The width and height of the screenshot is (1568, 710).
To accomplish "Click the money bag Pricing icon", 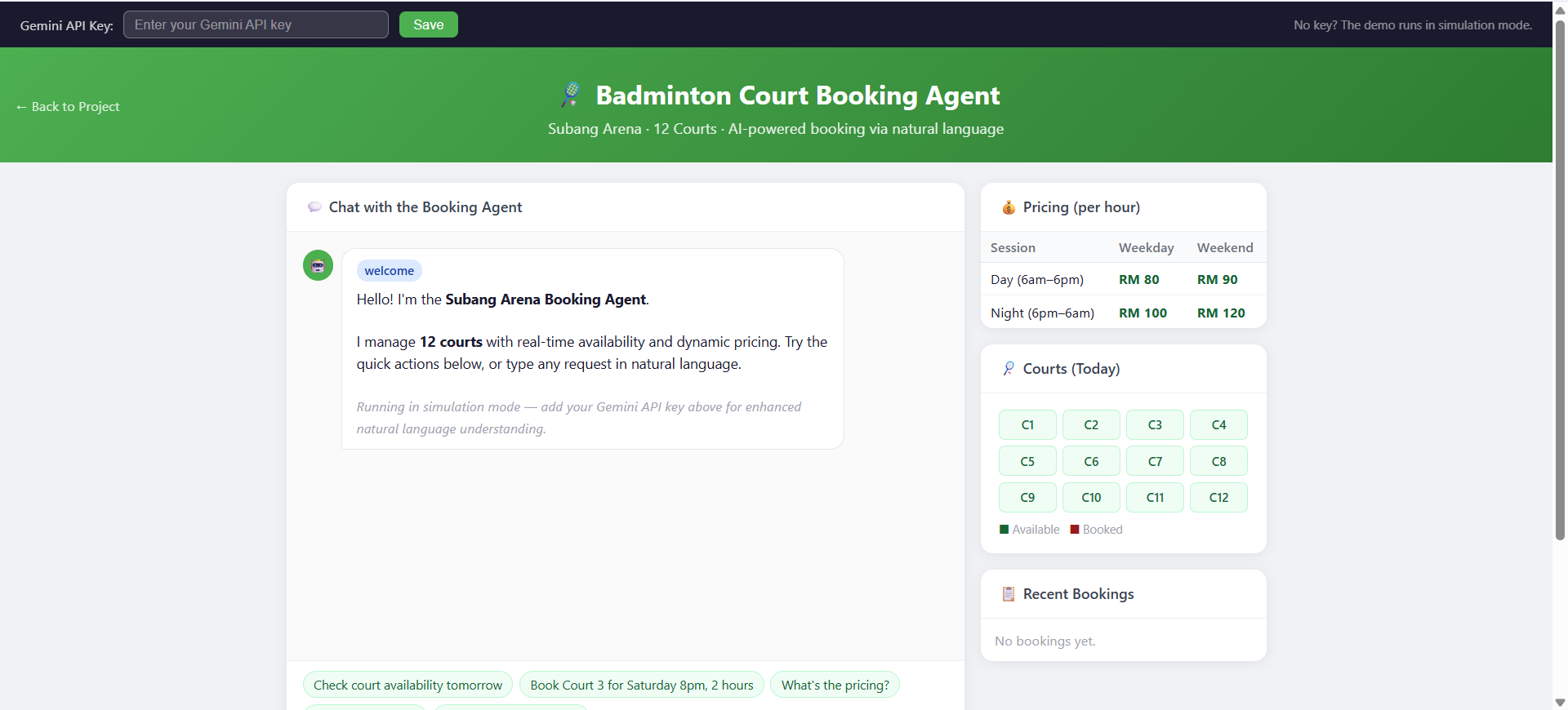I will click(x=1009, y=207).
